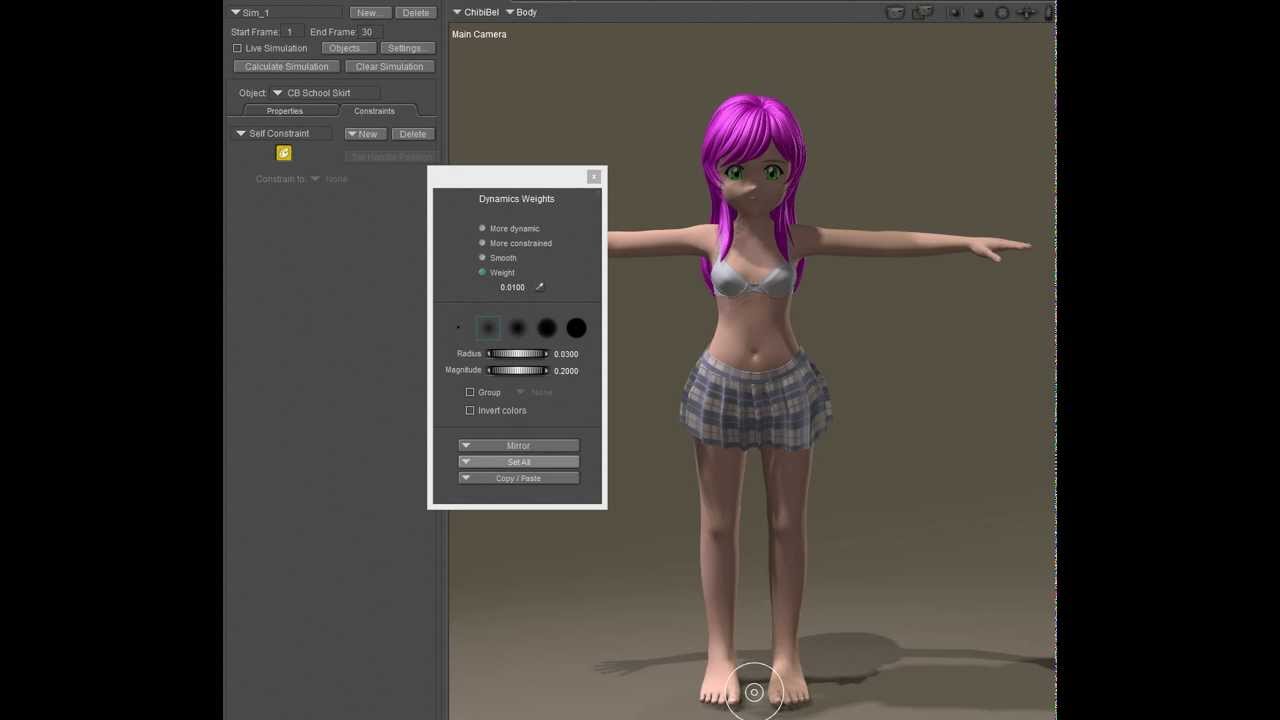Click the circular ring icon in the viewport header

(x=1002, y=13)
